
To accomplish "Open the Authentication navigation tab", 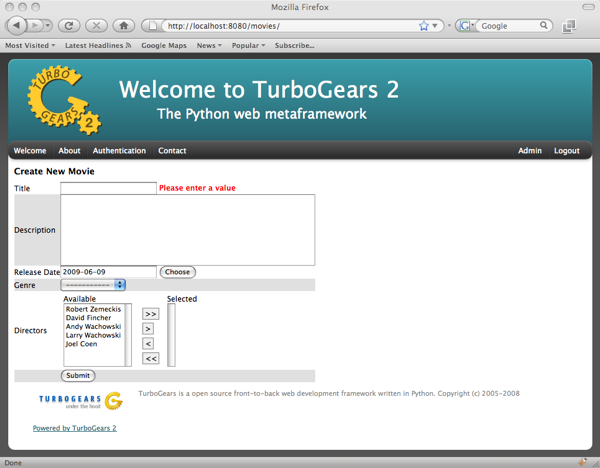I will (x=119, y=151).
